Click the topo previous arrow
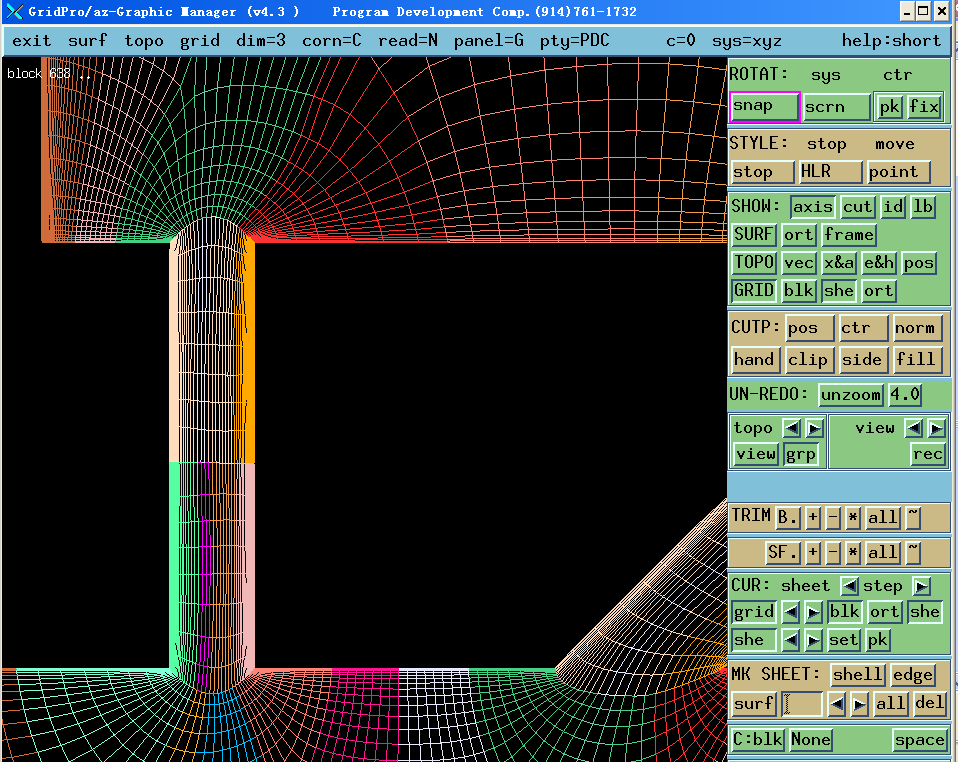The height and width of the screenshot is (762, 958). pos(791,428)
